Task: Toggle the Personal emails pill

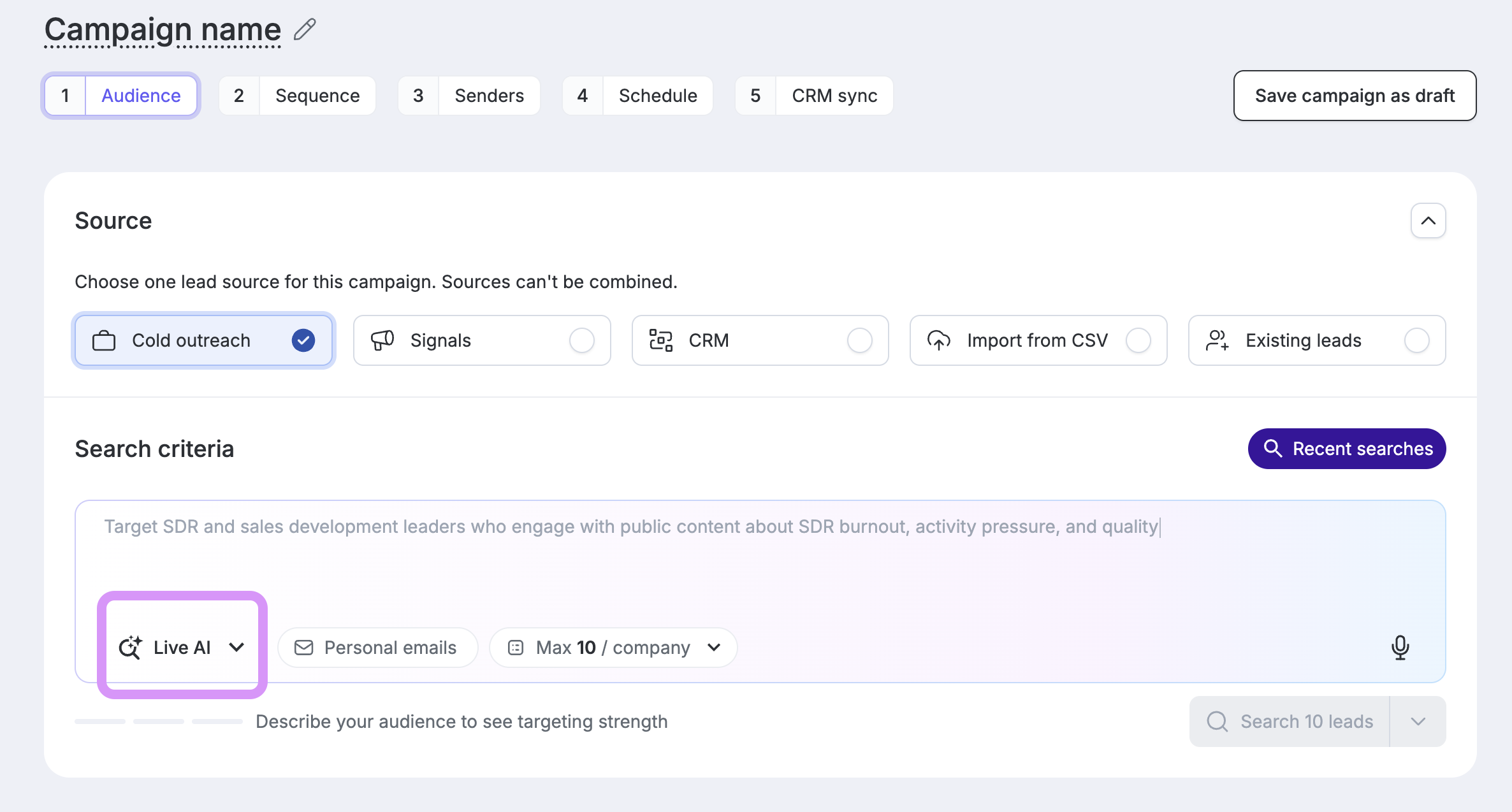Action: pos(378,648)
